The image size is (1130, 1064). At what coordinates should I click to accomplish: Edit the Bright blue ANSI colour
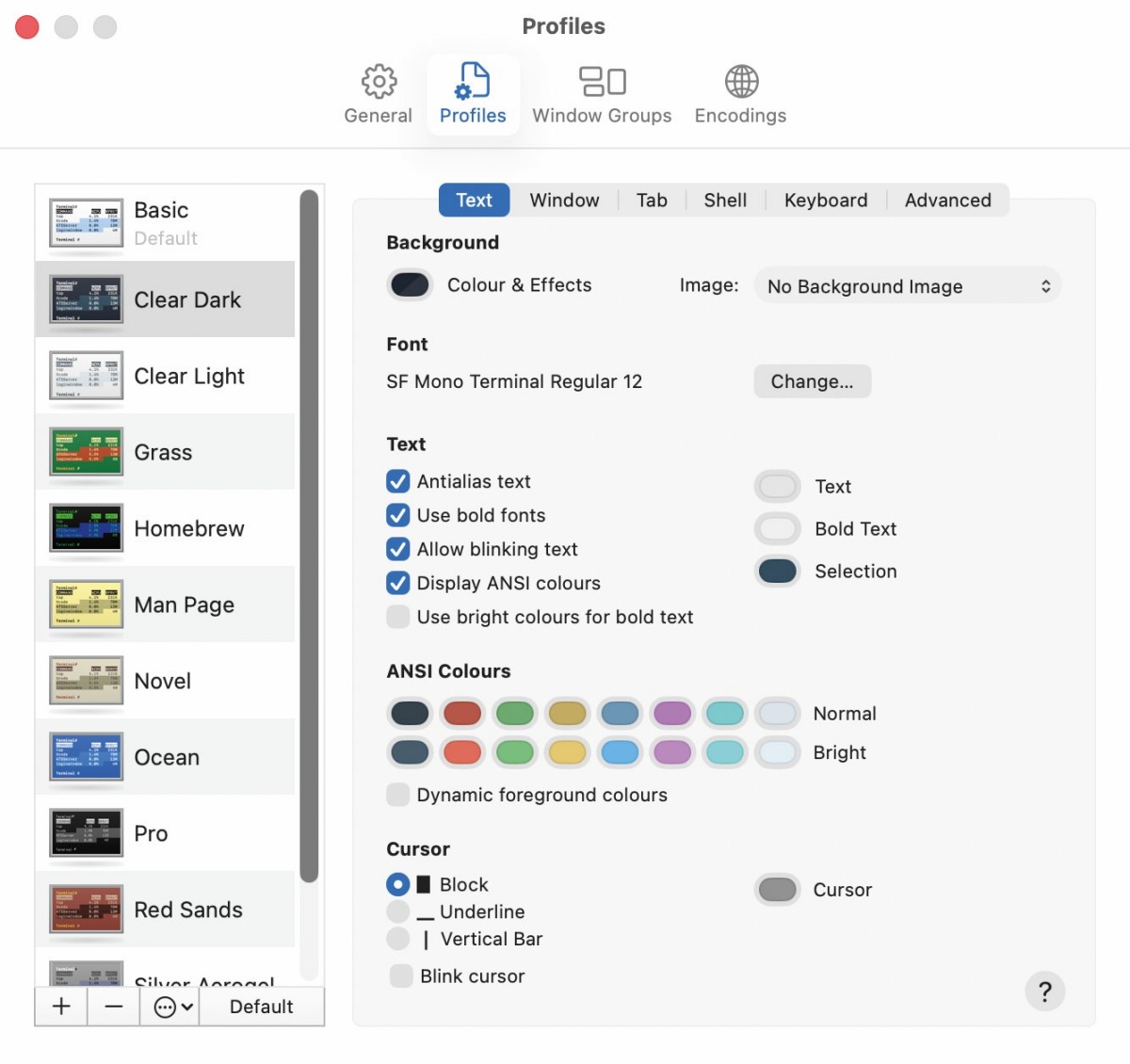[x=620, y=751]
